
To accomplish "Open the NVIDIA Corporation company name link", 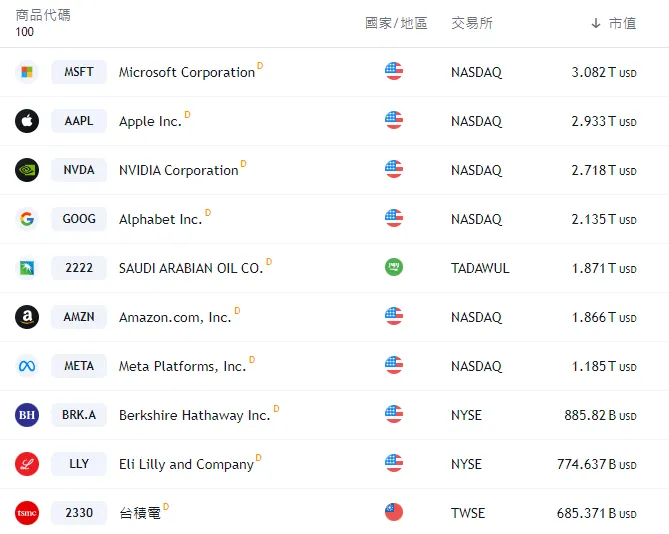I will (178, 170).
